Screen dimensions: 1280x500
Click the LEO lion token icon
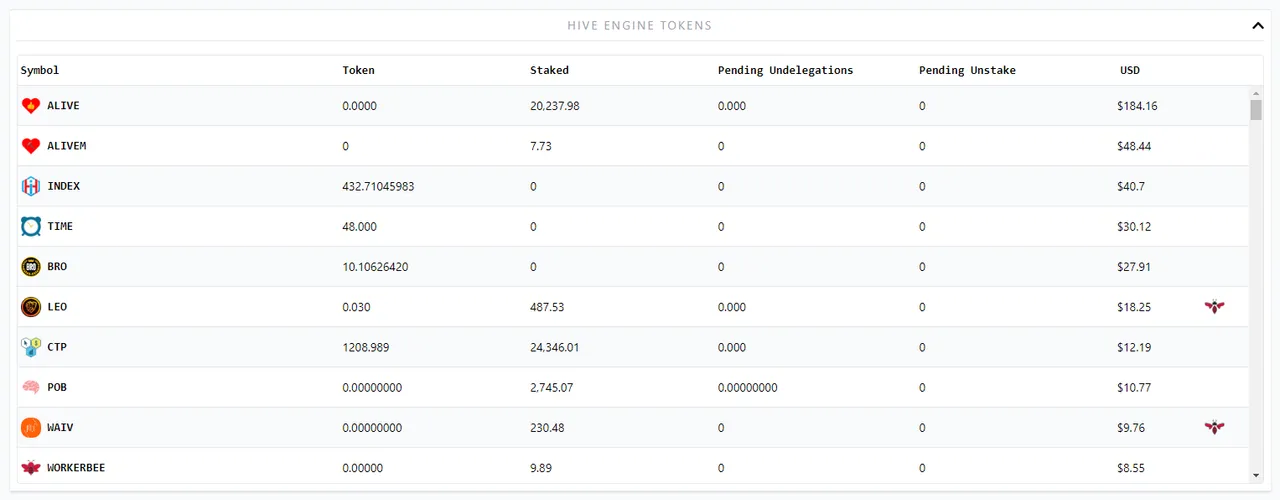point(31,307)
